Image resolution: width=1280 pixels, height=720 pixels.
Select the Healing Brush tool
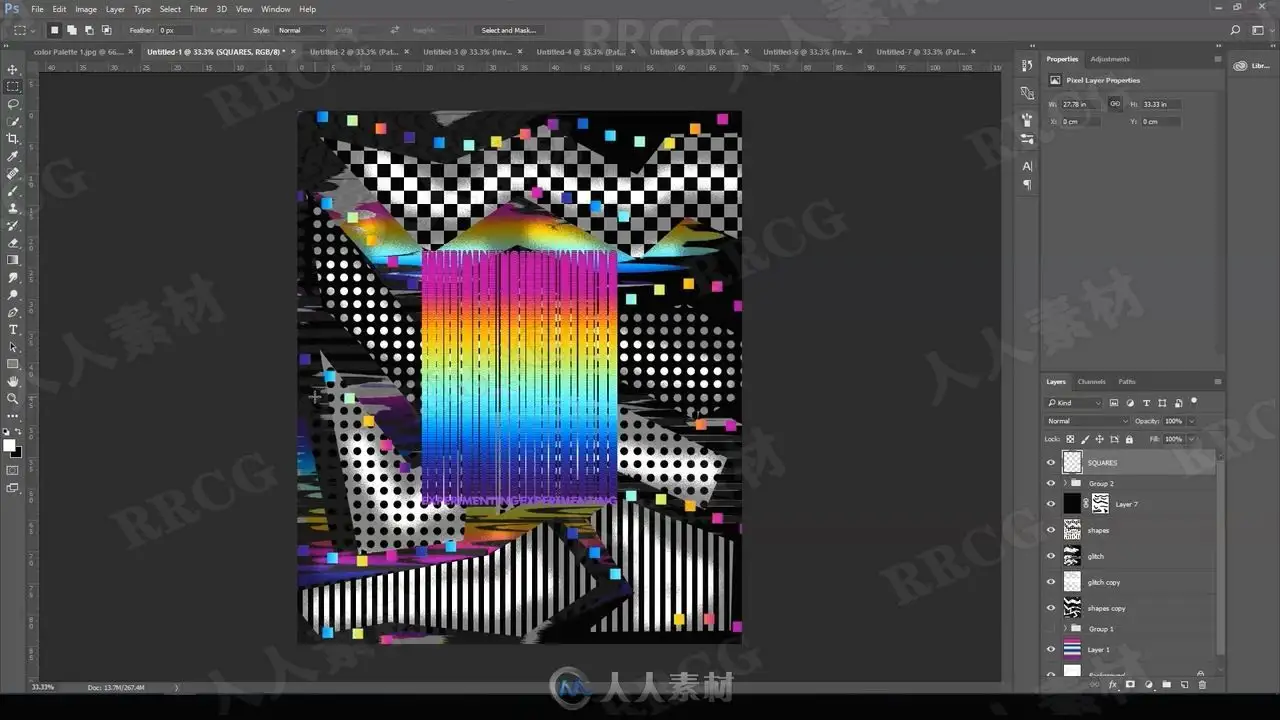[13, 174]
